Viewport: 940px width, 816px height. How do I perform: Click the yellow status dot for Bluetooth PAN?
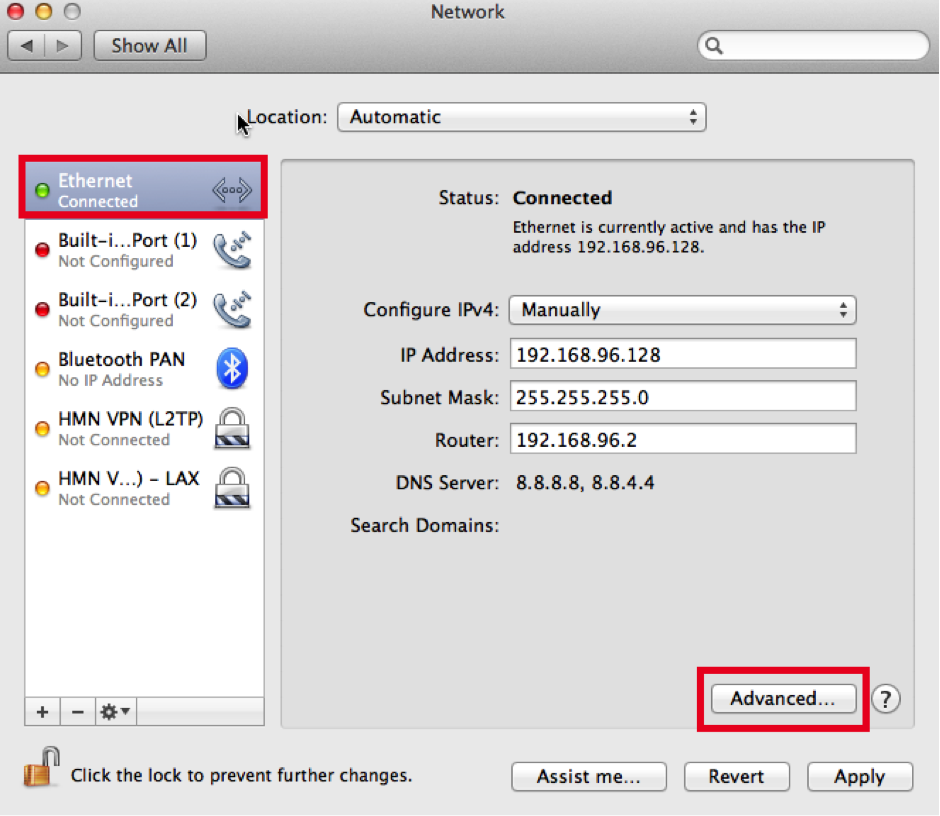pyautogui.click(x=42, y=369)
